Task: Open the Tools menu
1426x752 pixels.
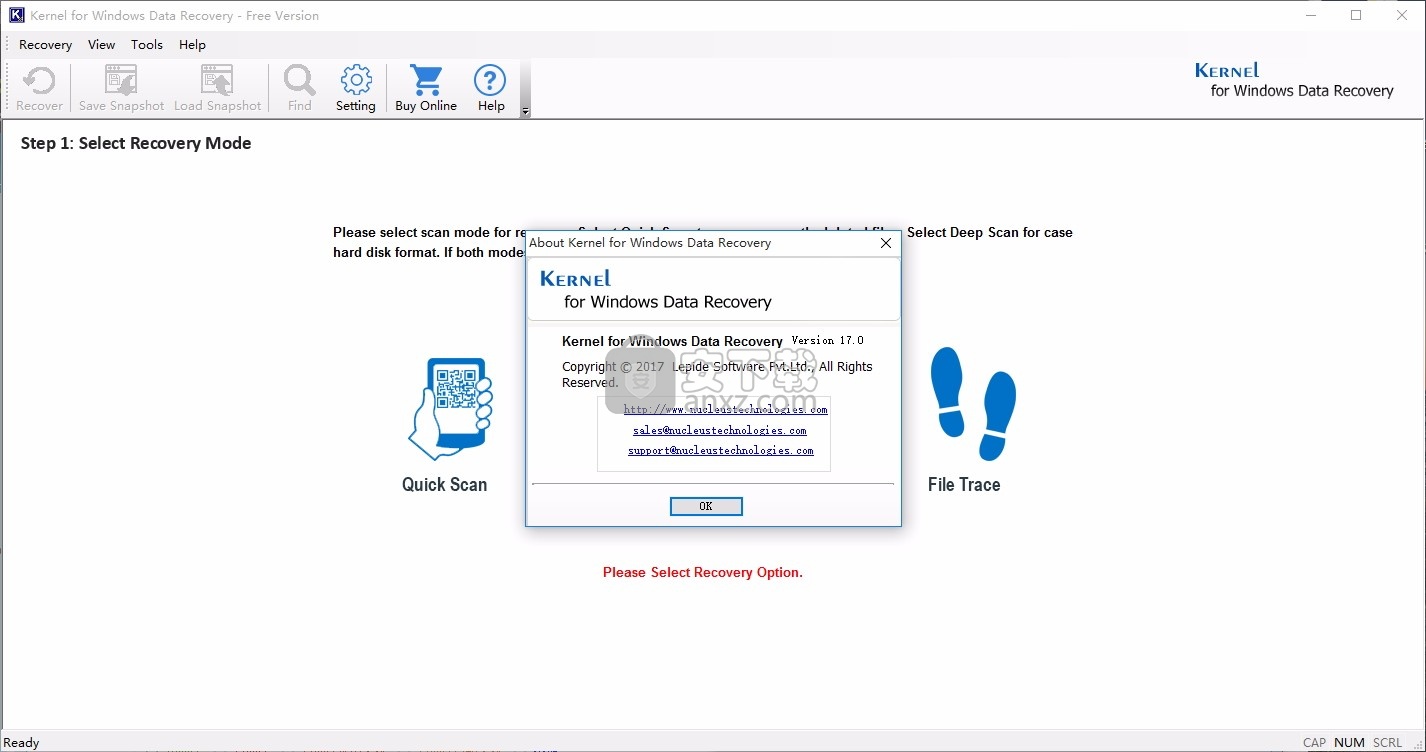Action: coord(147,45)
